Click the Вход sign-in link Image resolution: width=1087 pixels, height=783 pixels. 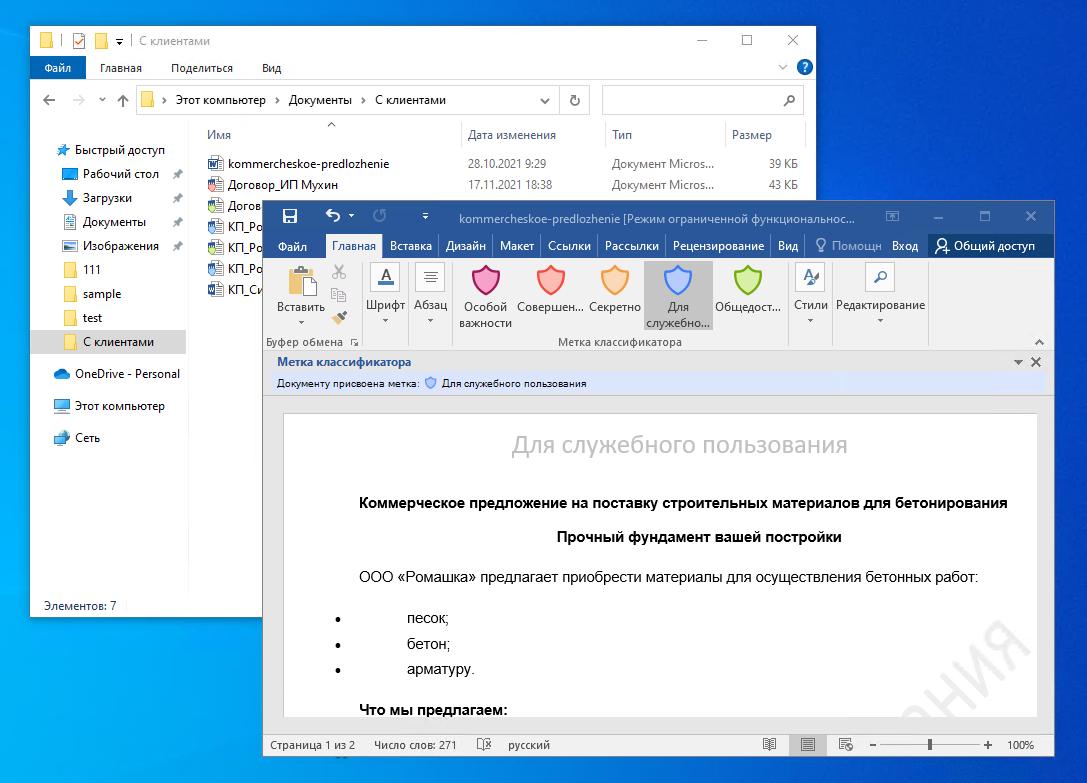point(905,246)
